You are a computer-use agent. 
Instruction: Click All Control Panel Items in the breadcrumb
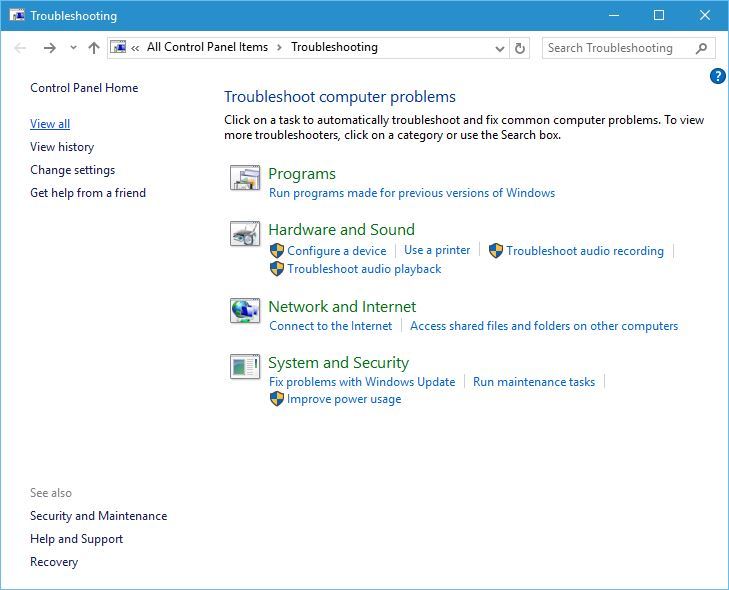point(207,47)
